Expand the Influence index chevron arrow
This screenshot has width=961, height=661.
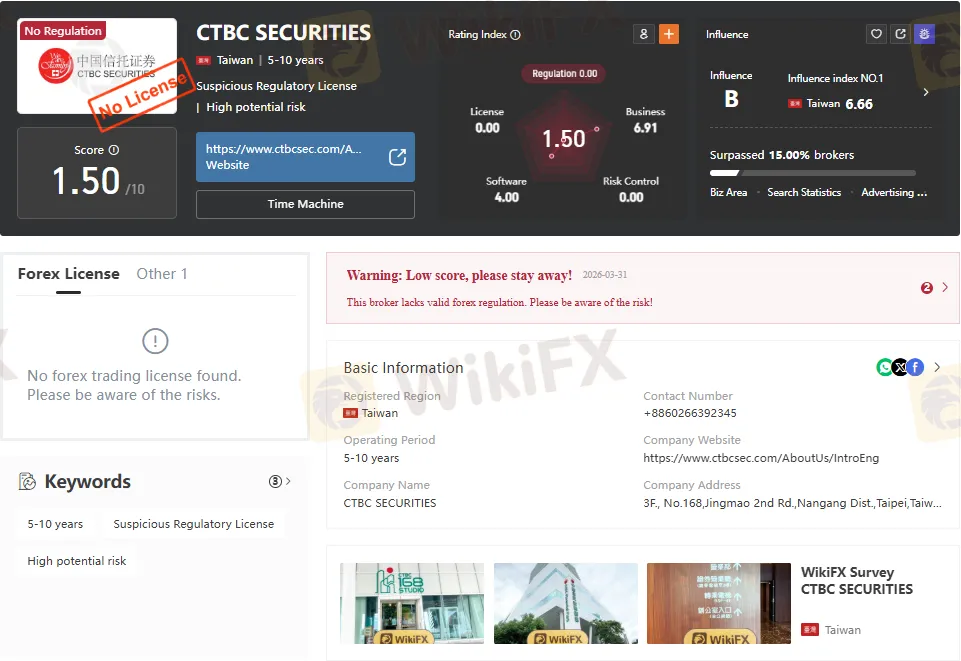point(925,92)
